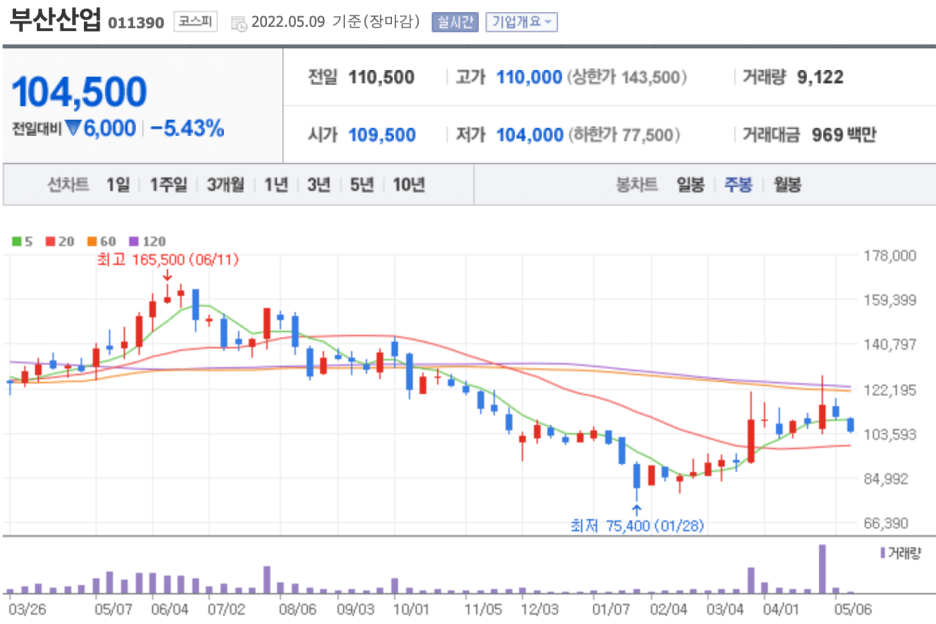
Task: Switch to 주봉 weekly candle chart
Action: point(738,185)
